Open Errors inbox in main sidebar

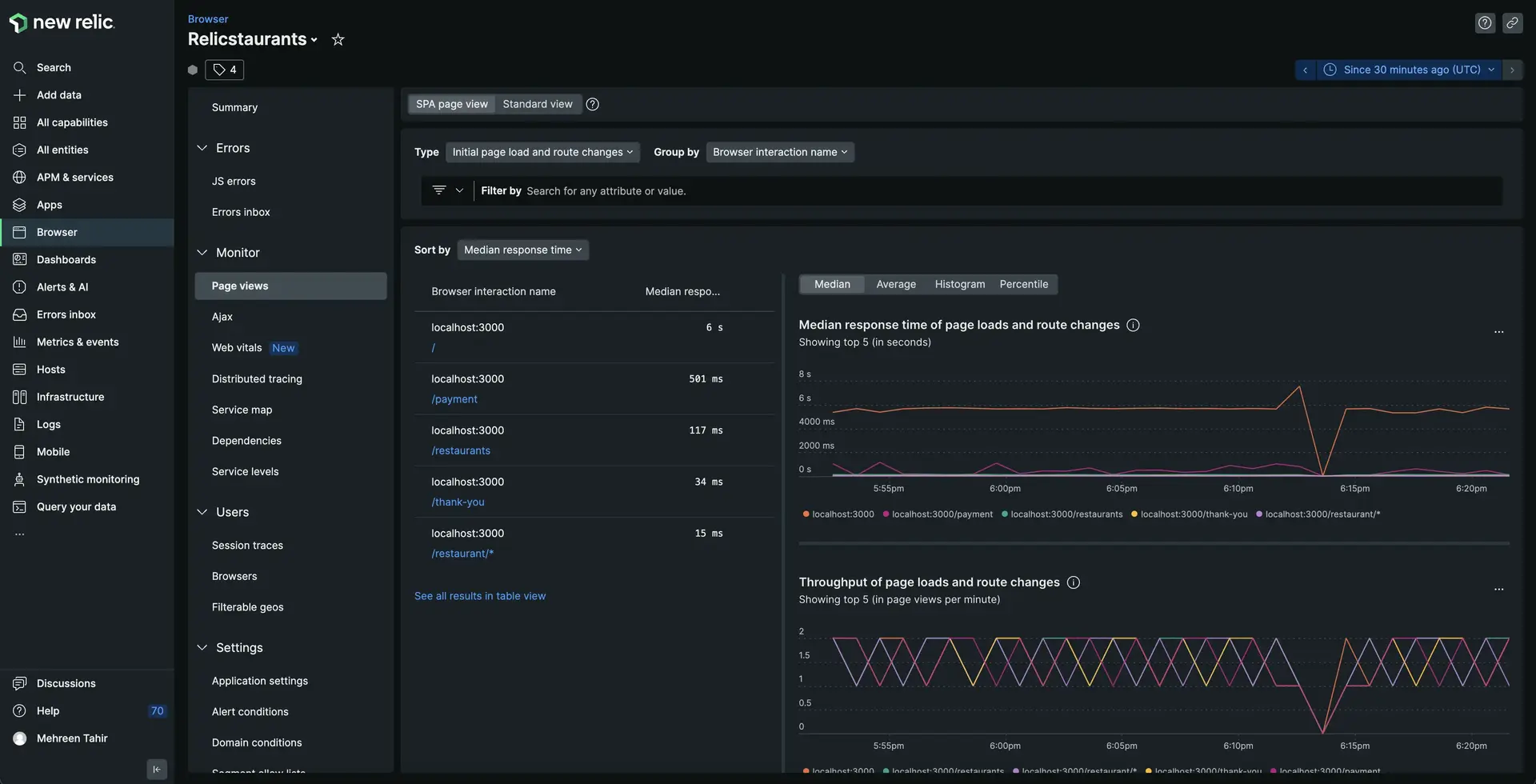click(66, 314)
